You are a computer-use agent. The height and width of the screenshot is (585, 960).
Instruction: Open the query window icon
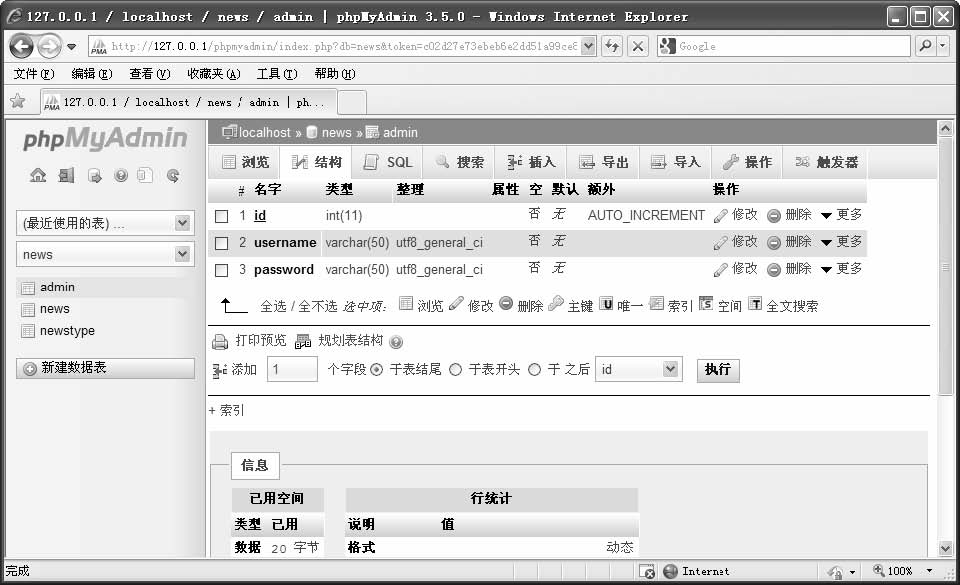click(x=94, y=176)
